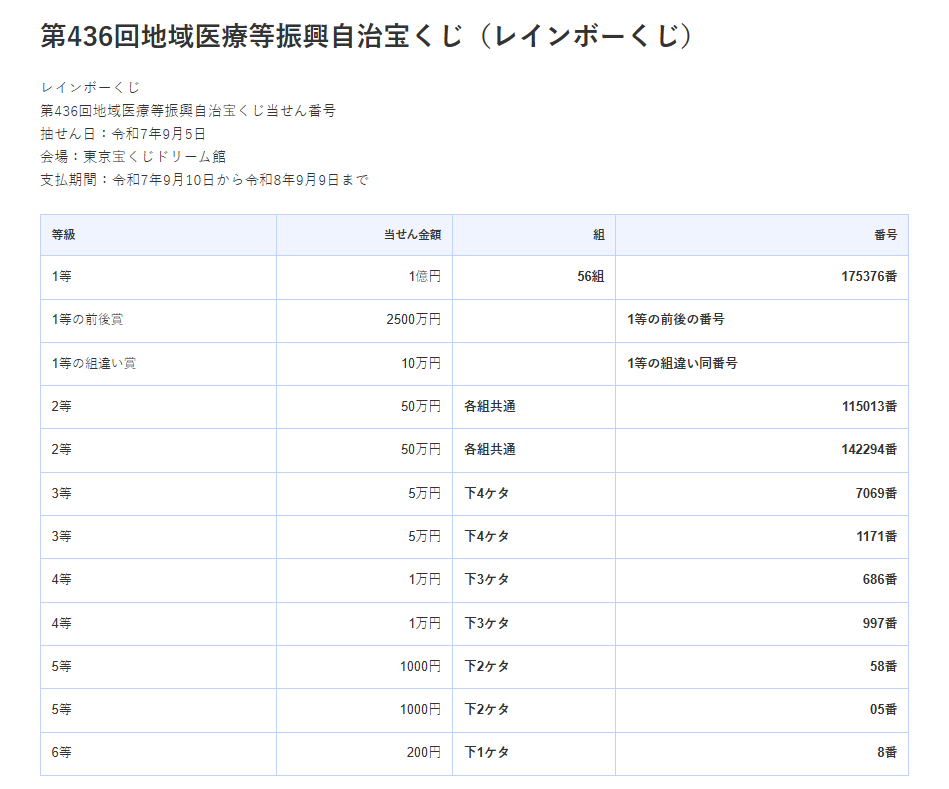Select the 1等 row label
Viewport: 949px width, 789px height.
[x=62, y=277]
